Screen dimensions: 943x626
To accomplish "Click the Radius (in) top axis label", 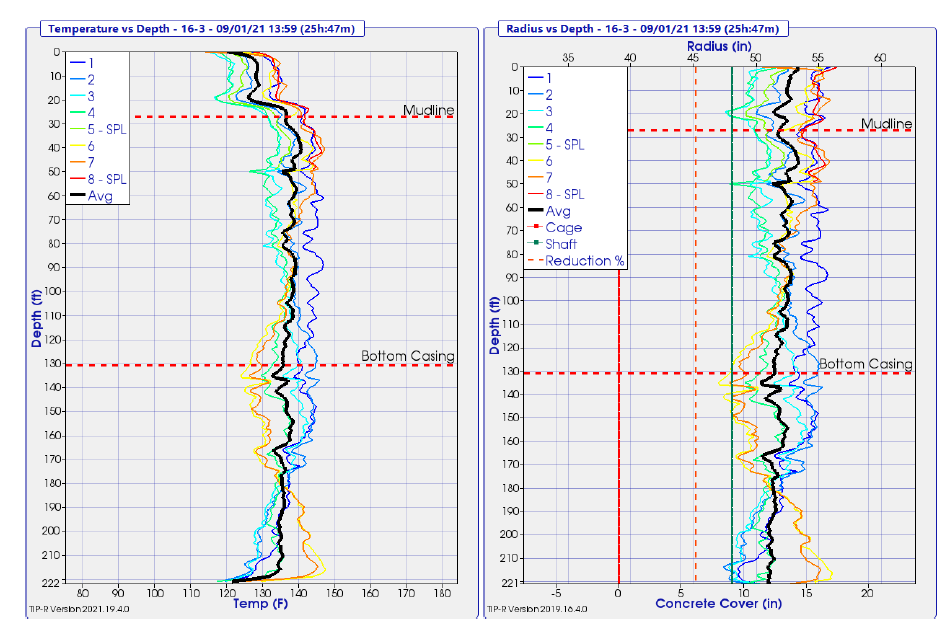I will 719,47.
